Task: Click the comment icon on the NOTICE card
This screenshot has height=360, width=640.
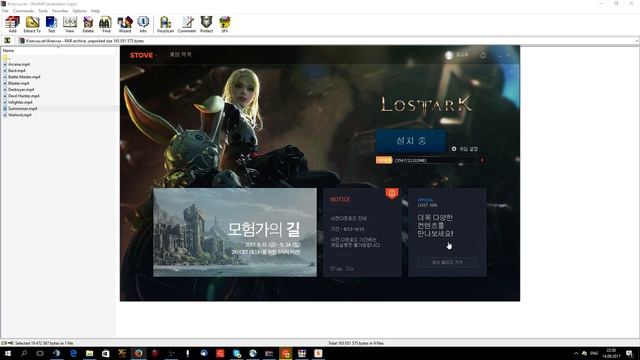Action: 348,269
